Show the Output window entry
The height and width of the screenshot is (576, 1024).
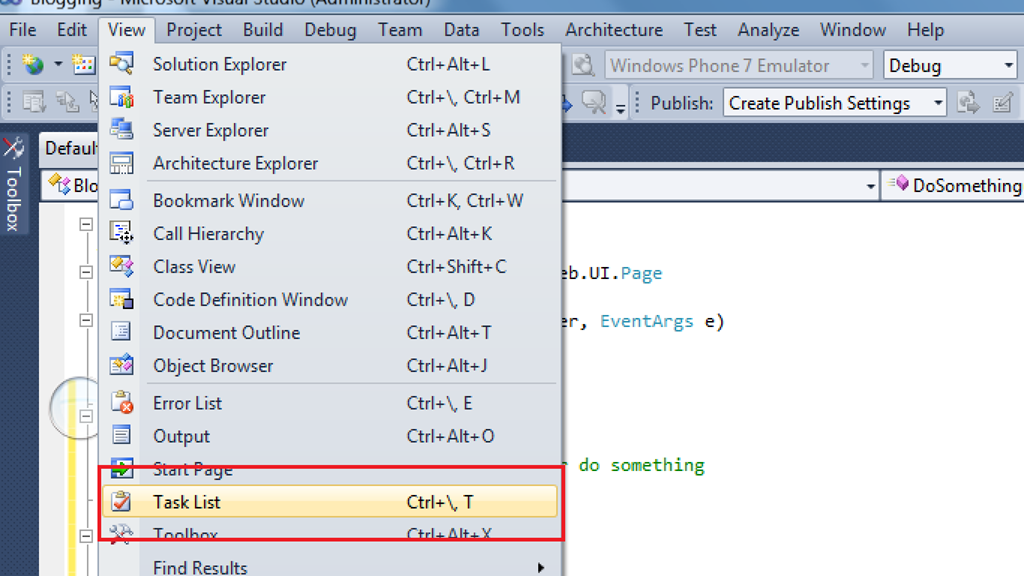[x=330, y=436]
